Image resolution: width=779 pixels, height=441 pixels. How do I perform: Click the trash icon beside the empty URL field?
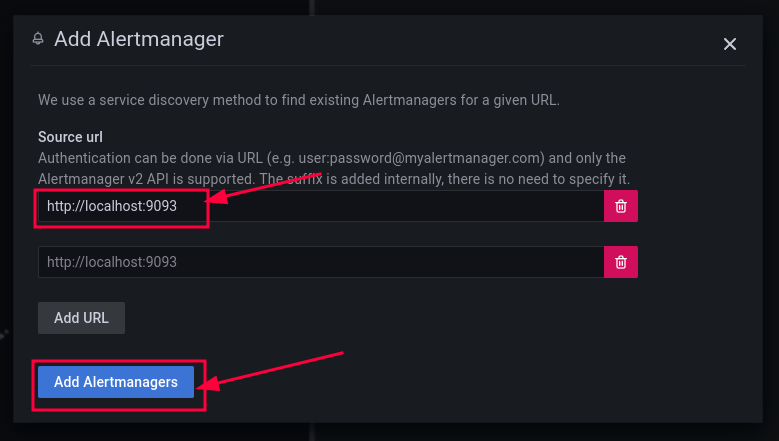tap(621, 262)
